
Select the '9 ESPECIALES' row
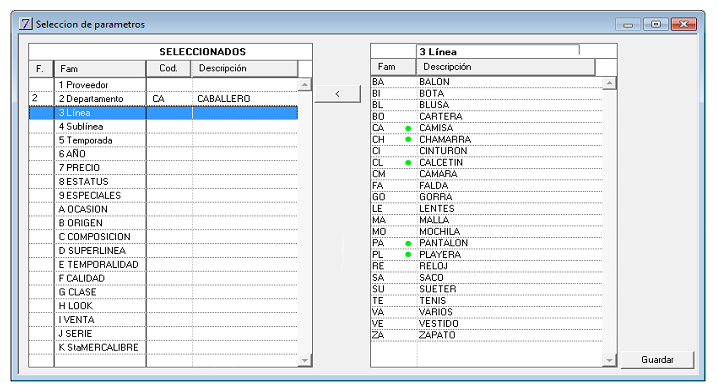point(163,195)
